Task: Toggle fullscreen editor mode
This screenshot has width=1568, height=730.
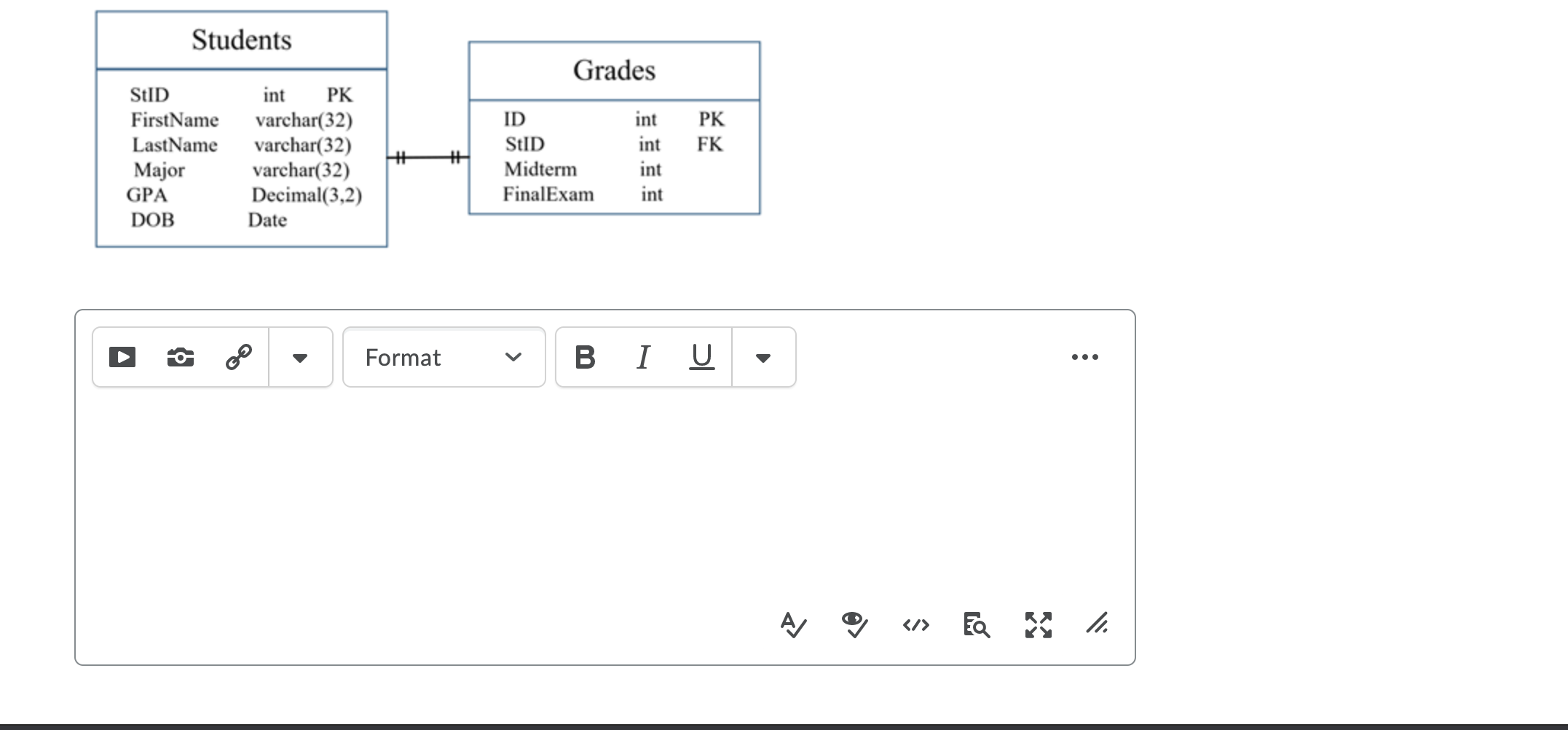Action: pyautogui.click(x=1038, y=625)
